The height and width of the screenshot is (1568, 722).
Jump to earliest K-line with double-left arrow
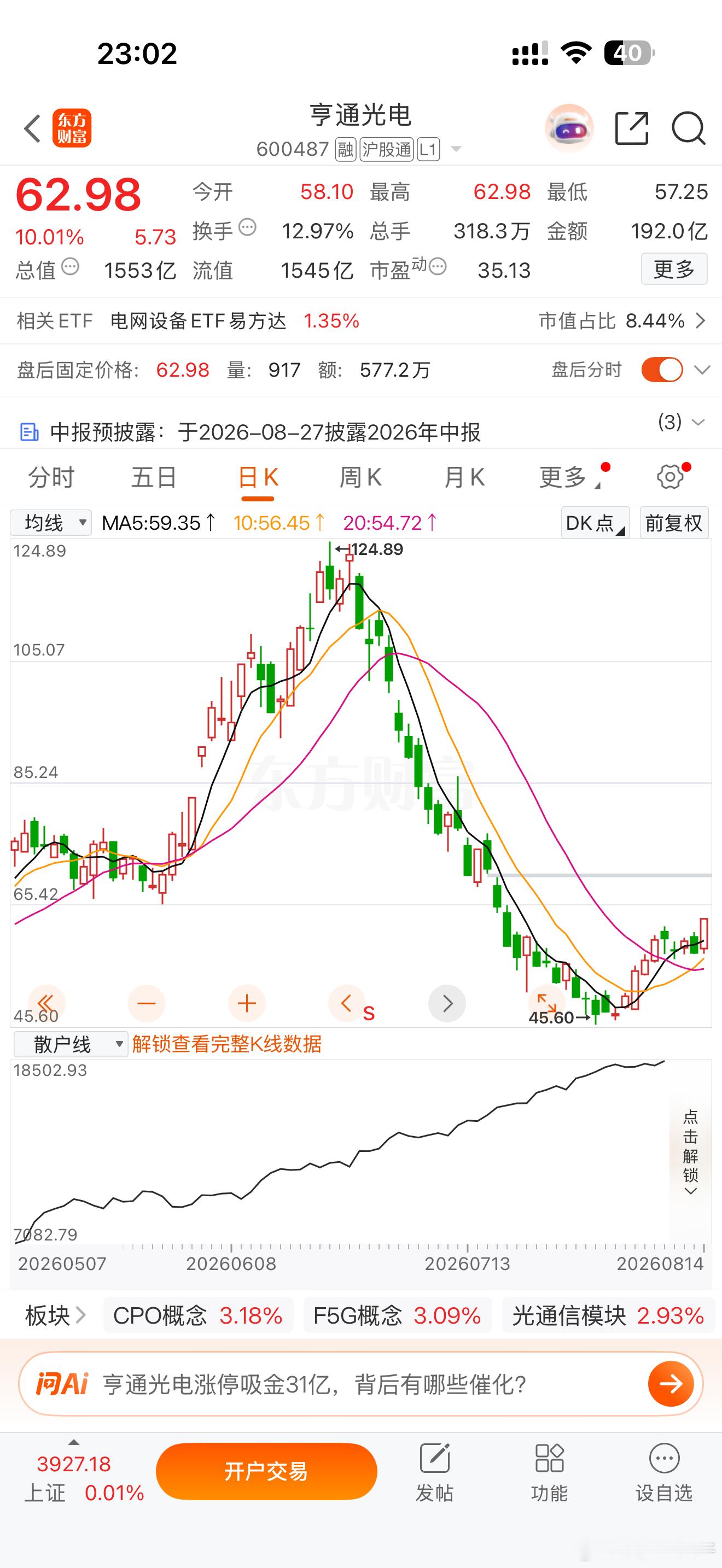[x=46, y=1003]
